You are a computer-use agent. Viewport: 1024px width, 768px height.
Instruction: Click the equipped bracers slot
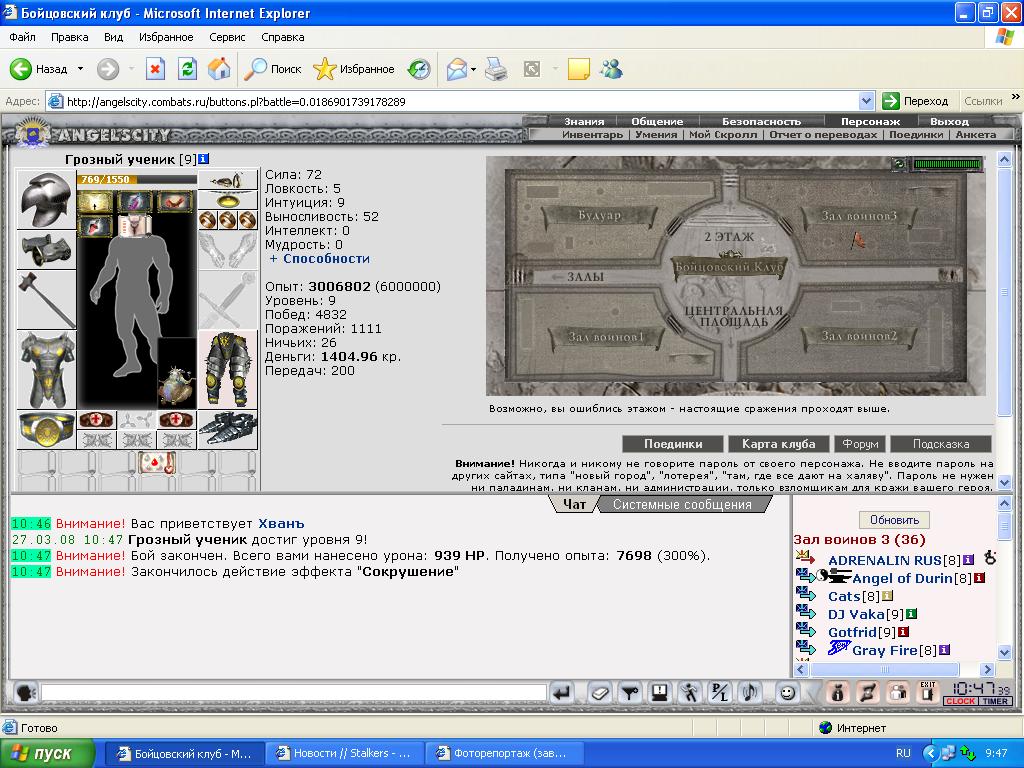tap(46, 250)
